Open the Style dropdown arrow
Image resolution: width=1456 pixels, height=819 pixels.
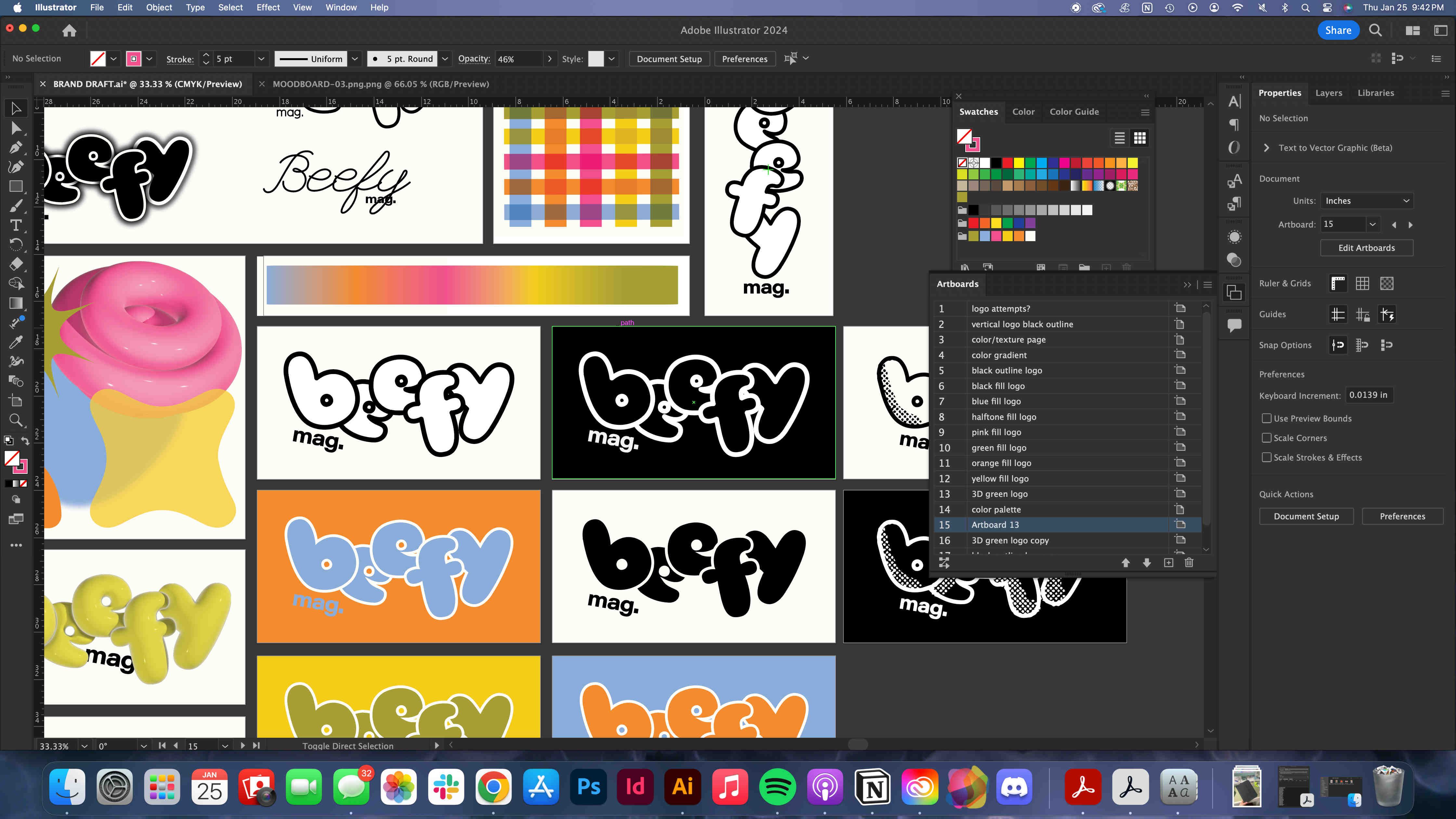coord(612,59)
